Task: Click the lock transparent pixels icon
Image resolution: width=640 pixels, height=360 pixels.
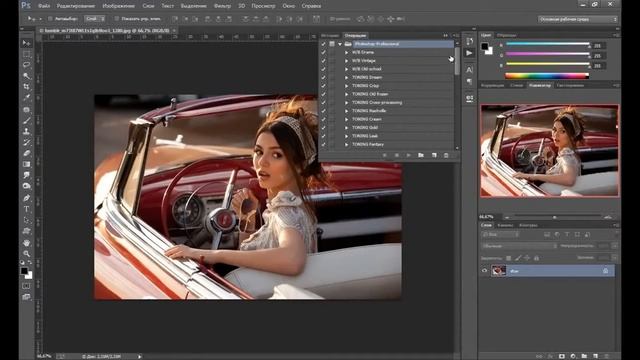Action: pos(509,258)
